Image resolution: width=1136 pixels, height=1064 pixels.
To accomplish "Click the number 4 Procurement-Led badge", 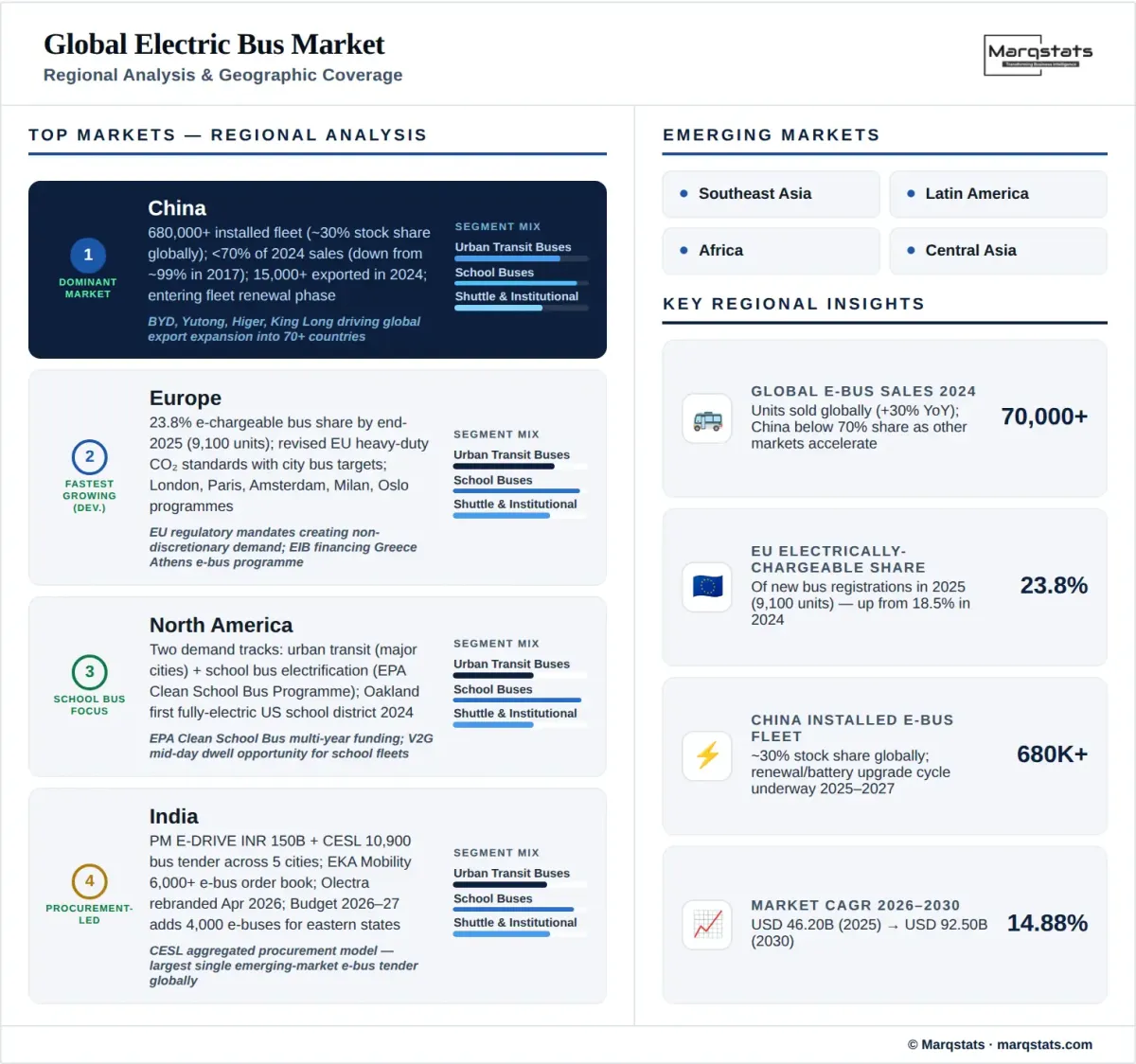I will 89,880.
